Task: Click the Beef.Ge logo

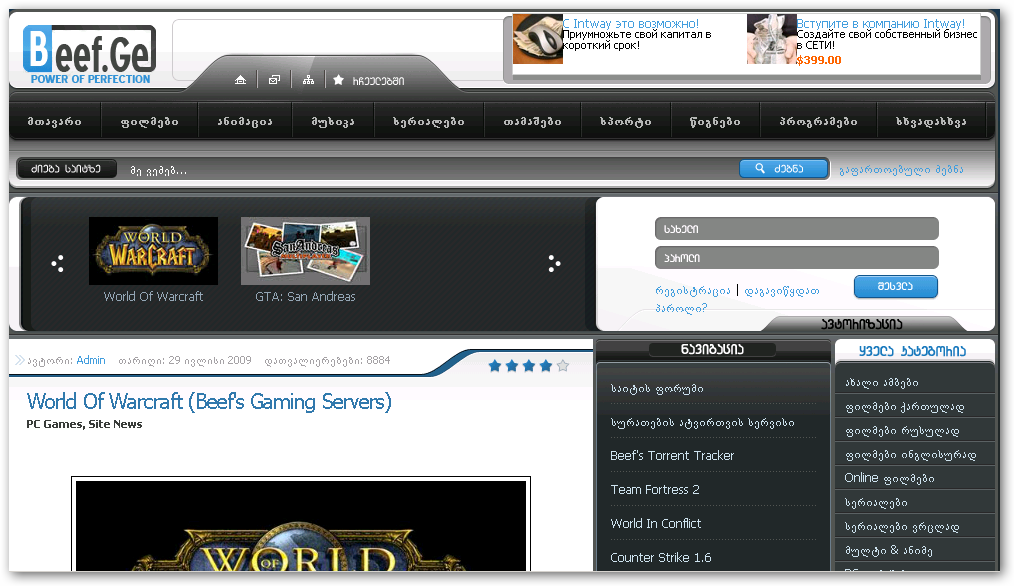Action: point(90,54)
